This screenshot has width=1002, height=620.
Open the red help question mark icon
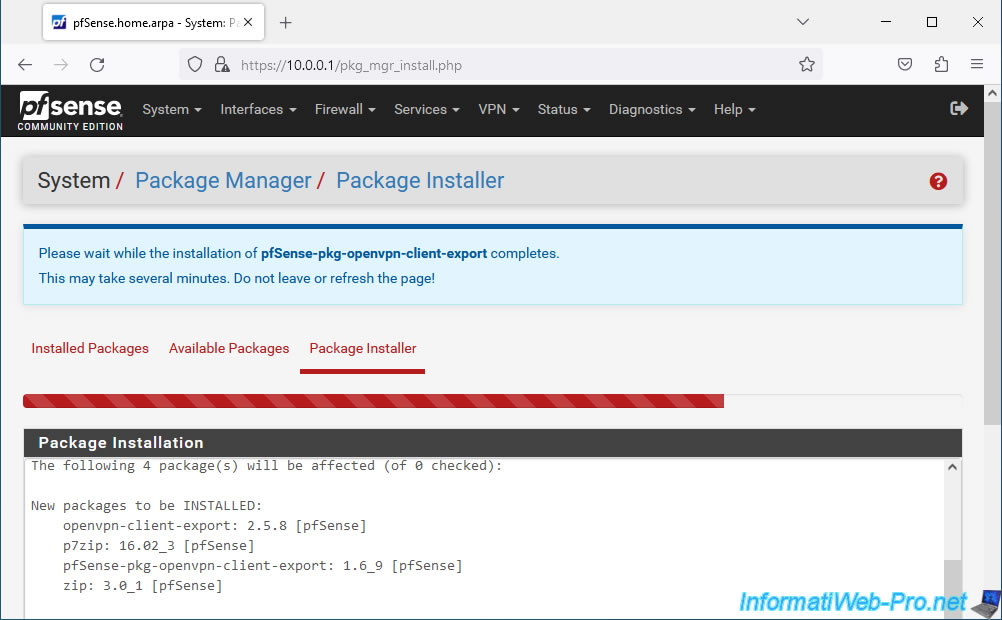pos(937,182)
